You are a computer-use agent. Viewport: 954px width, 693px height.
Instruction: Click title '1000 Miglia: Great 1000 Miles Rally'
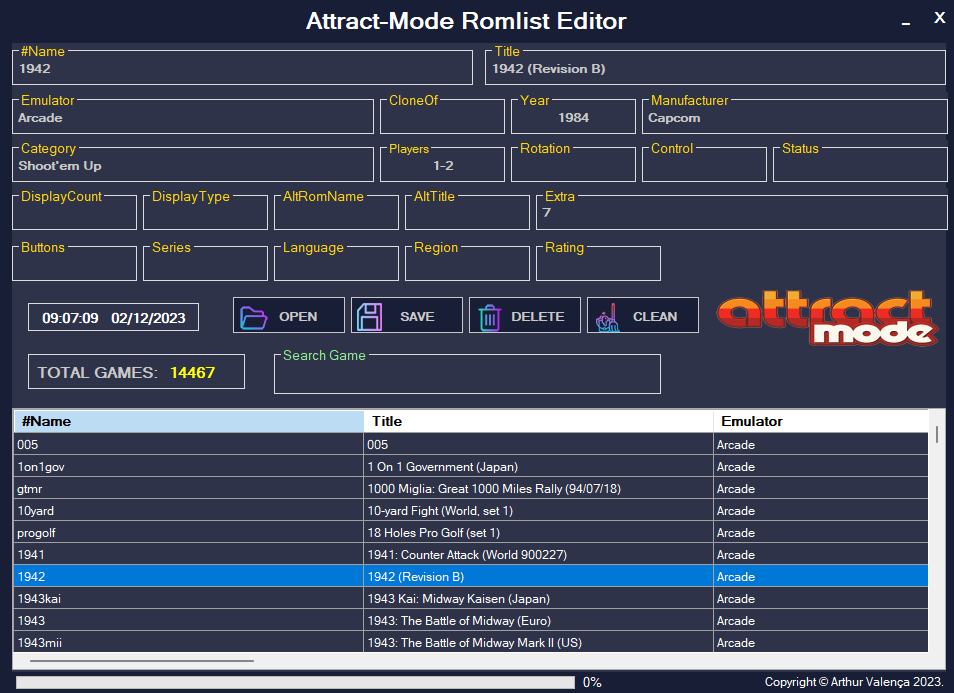pos(494,489)
